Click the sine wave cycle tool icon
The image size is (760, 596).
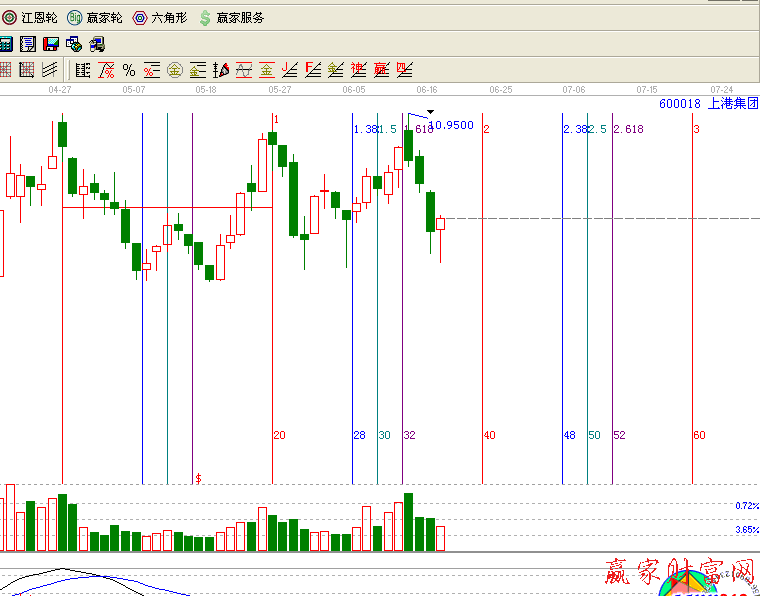(x=244, y=70)
